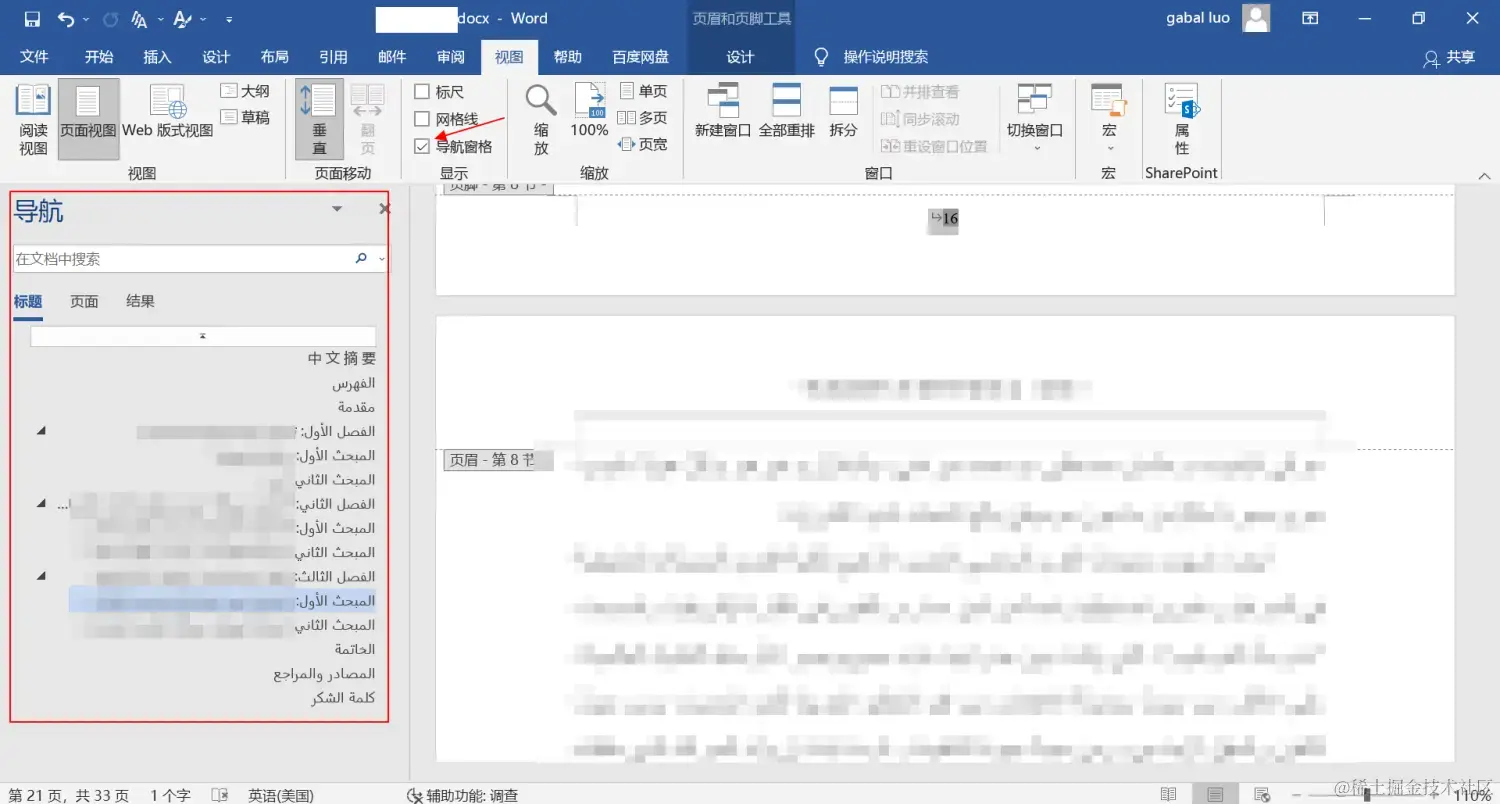Collapse the الفصل الأول heading
Image resolution: width=1500 pixels, height=804 pixels.
(x=41, y=431)
